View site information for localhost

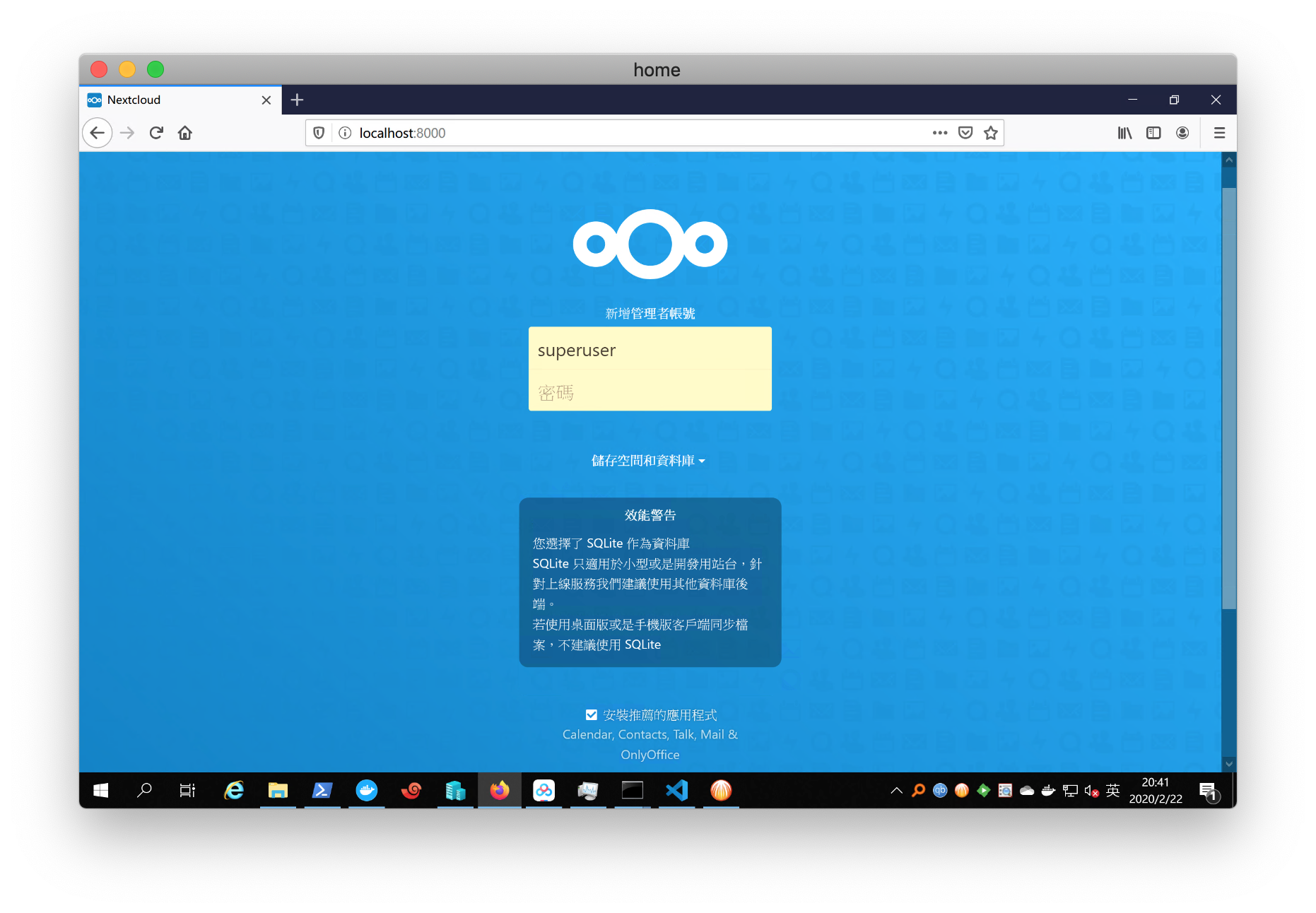[x=345, y=133]
